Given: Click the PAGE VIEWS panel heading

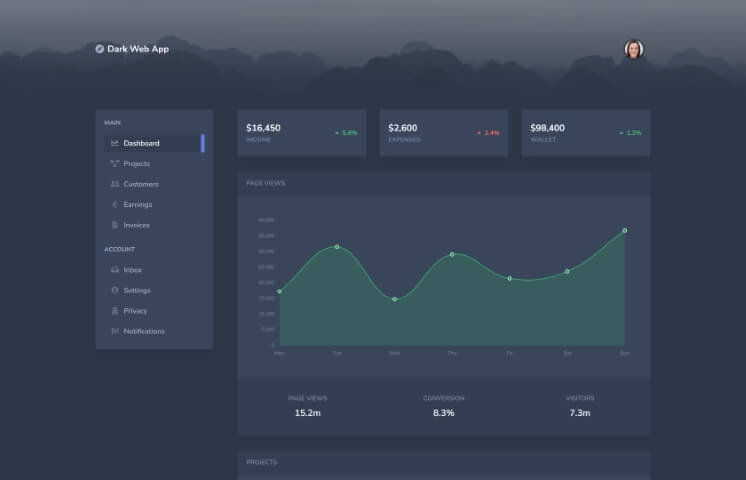Looking at the screenshot, I should [x=266, y=183].
